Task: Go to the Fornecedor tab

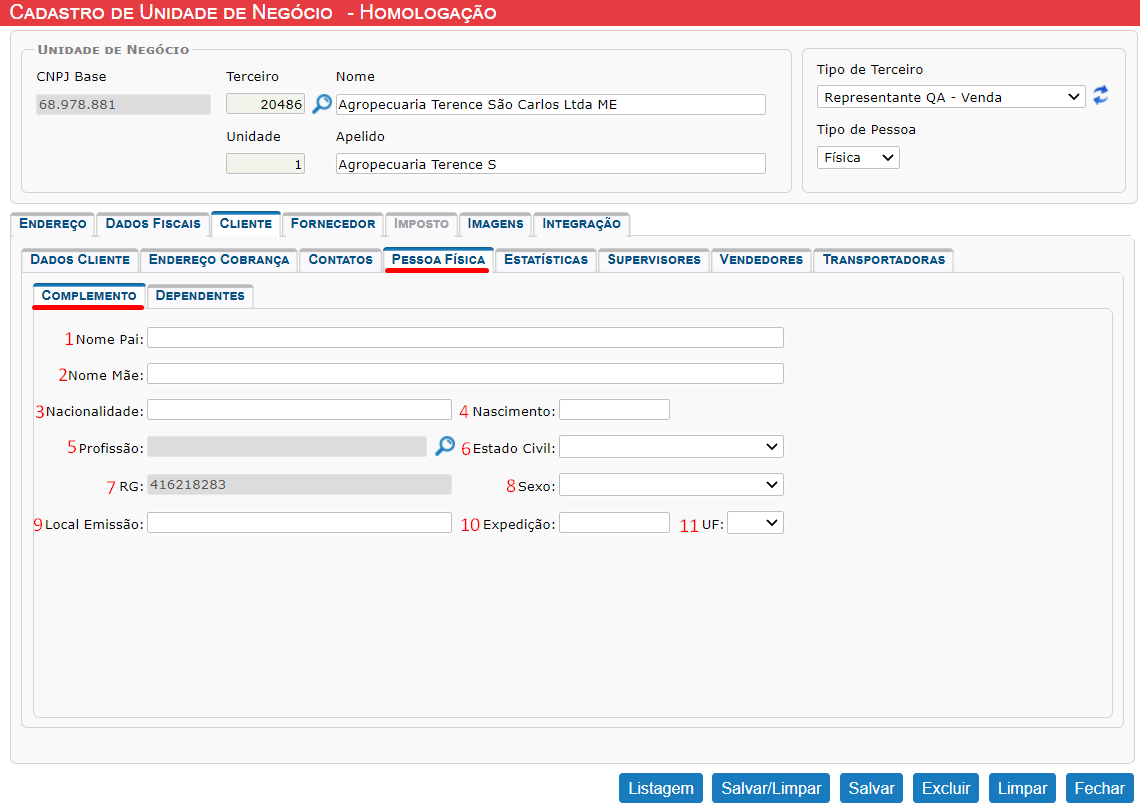Action: click(x=333, y=224)
